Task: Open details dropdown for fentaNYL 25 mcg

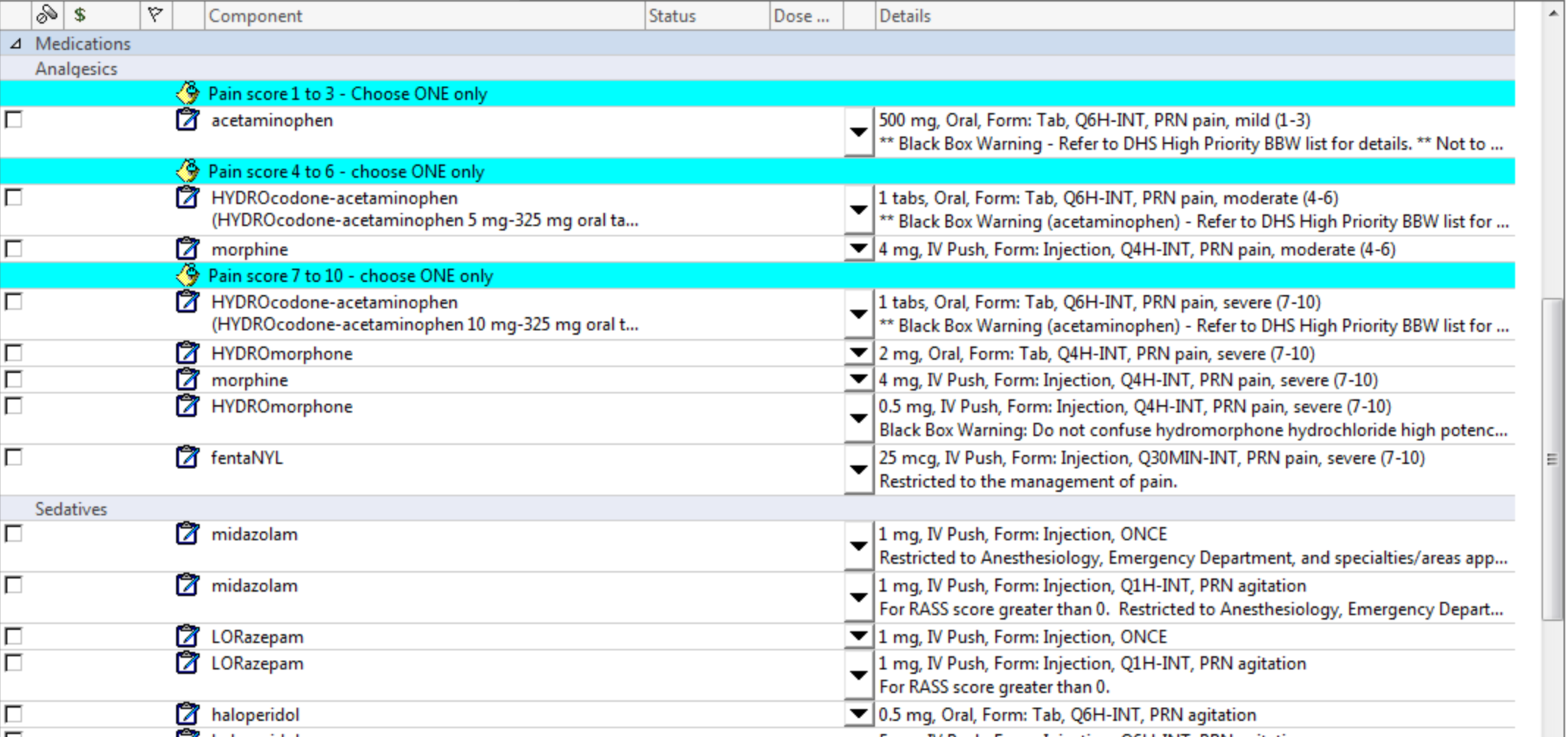Action: [x=858, y=470]
